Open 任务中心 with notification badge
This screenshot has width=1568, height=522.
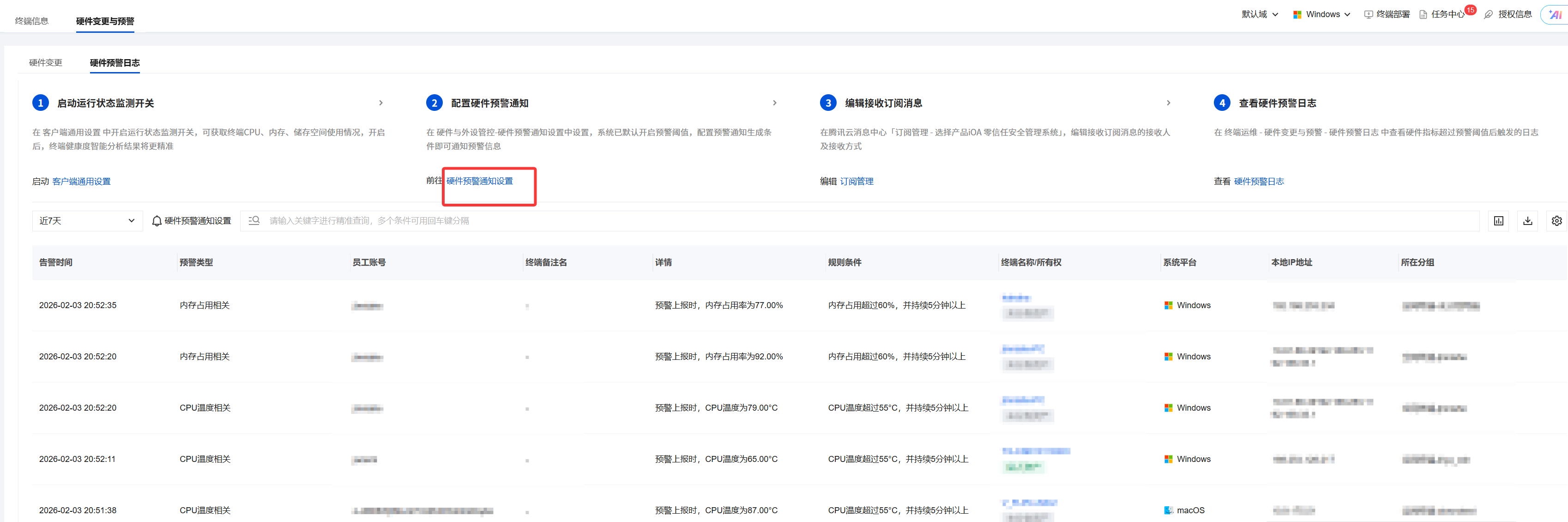click(1447, 15)
